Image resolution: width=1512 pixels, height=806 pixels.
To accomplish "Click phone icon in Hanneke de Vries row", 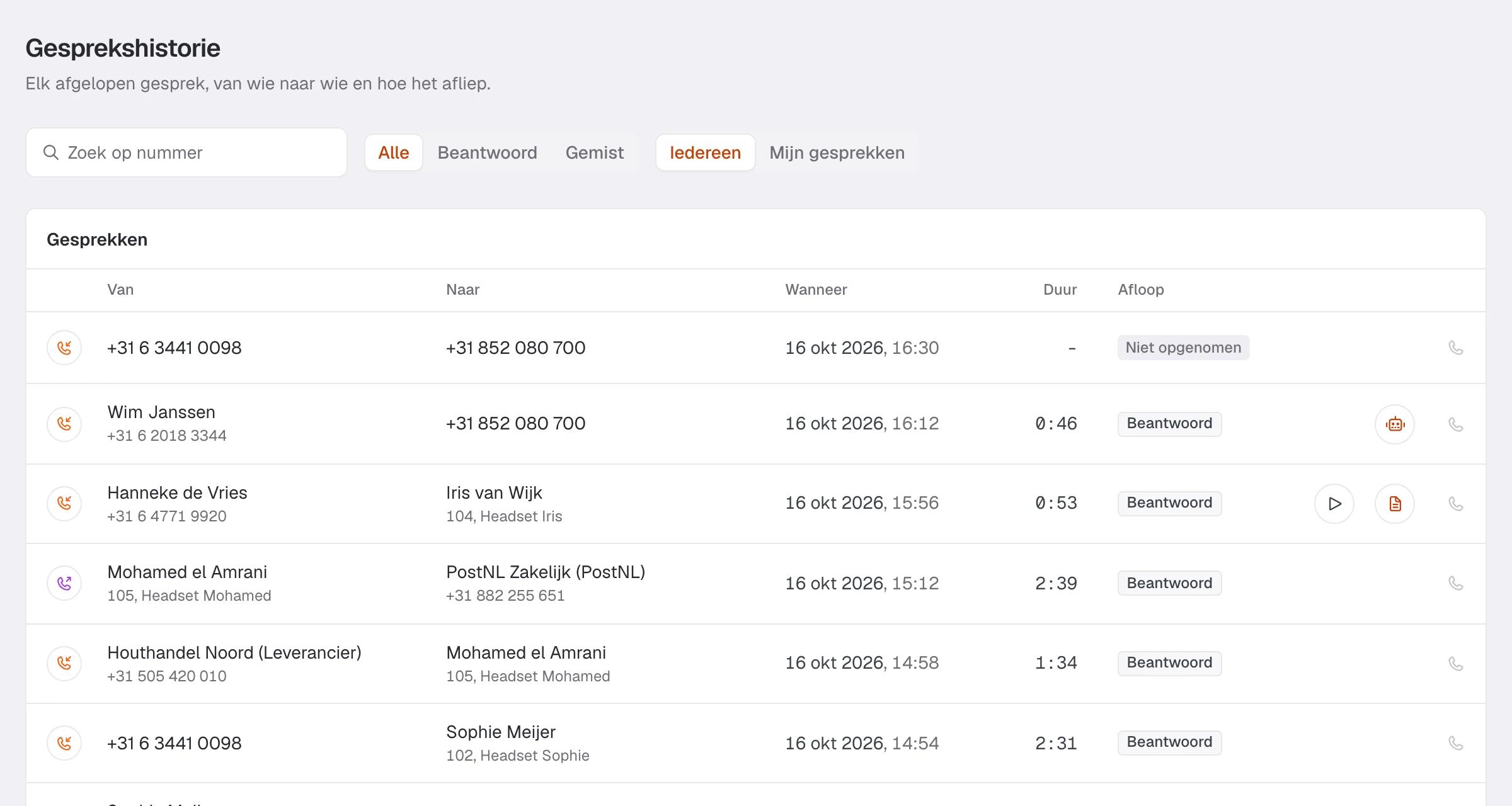I will 1455,504.
